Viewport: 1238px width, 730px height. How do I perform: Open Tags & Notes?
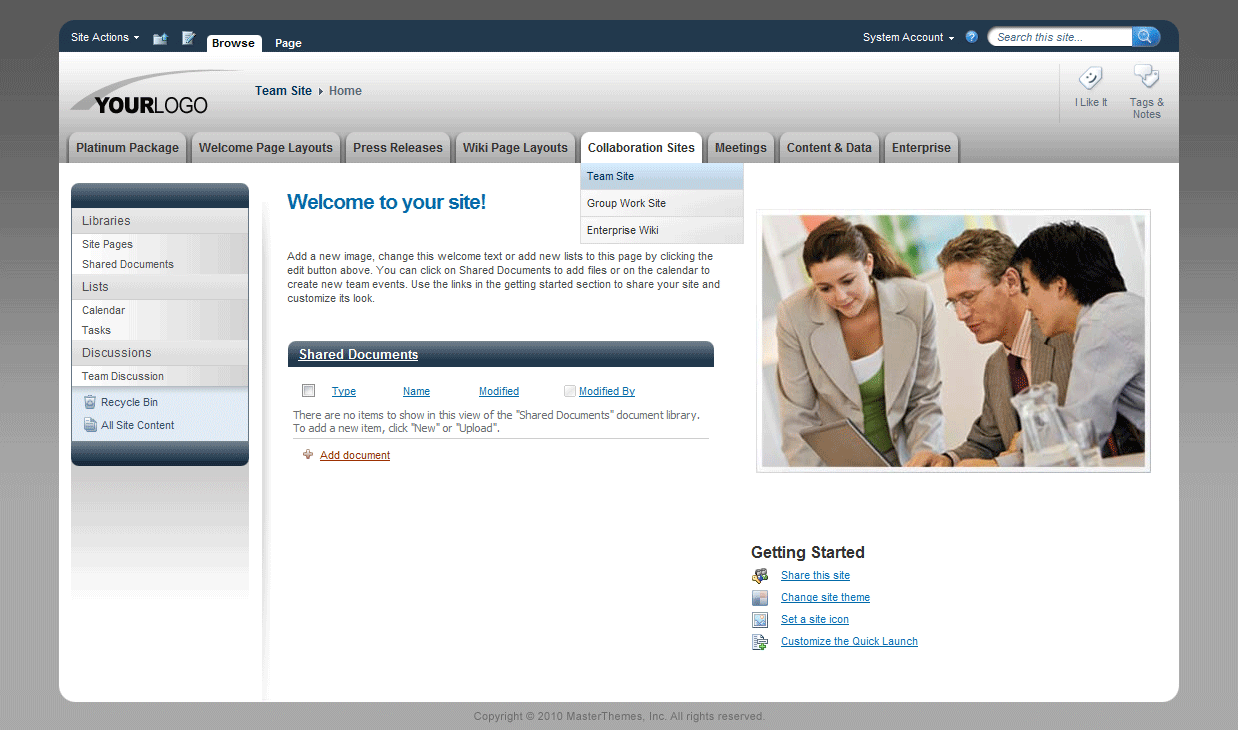point(1146,80)
